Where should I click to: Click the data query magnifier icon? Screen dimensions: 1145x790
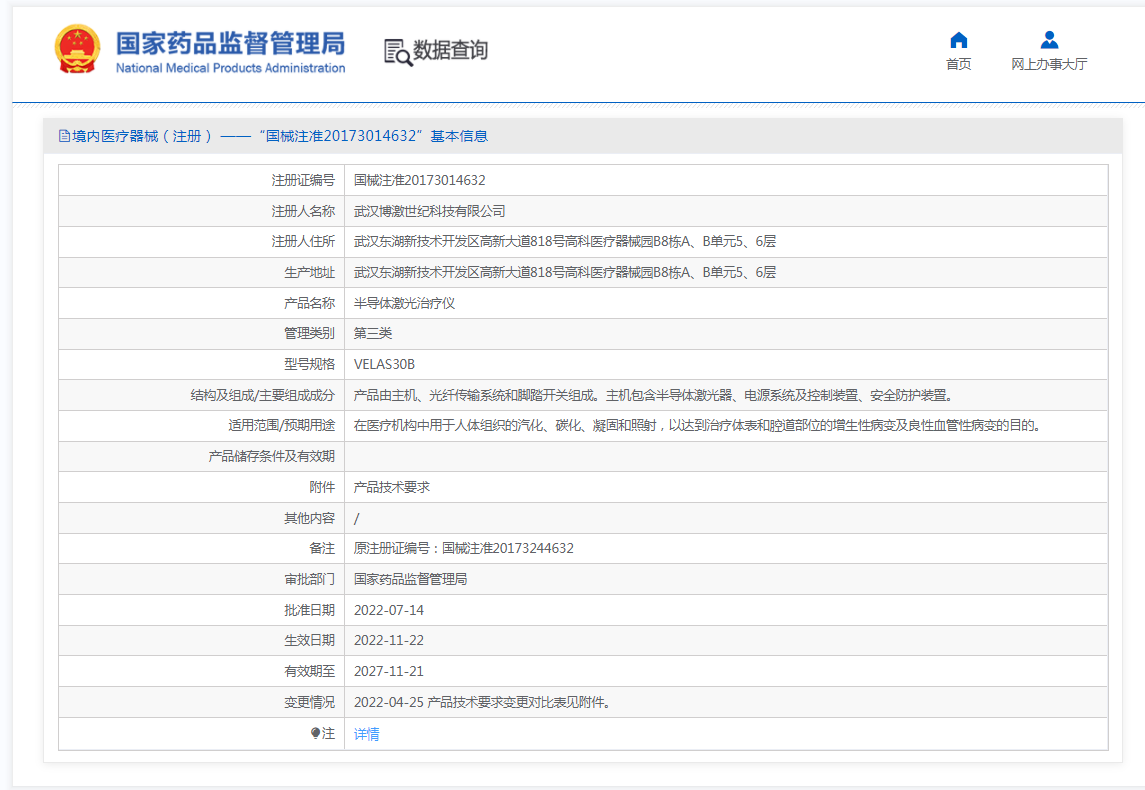(397, 52)
